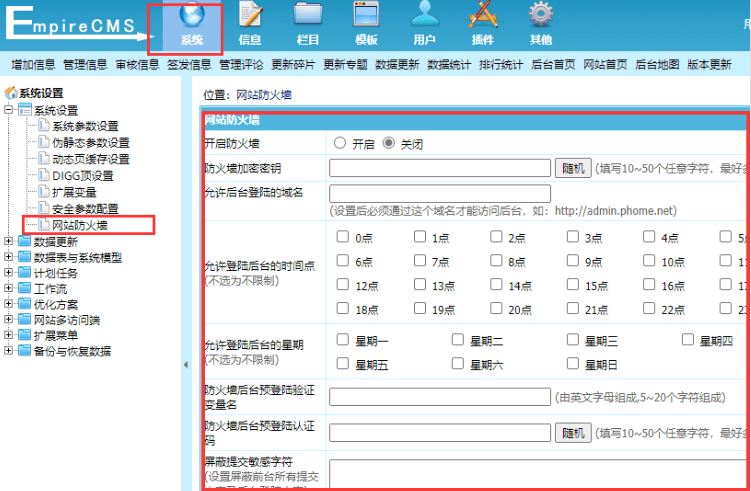
Task: Open the 系统 globe icon in top navigation
Action: (192, 14)
